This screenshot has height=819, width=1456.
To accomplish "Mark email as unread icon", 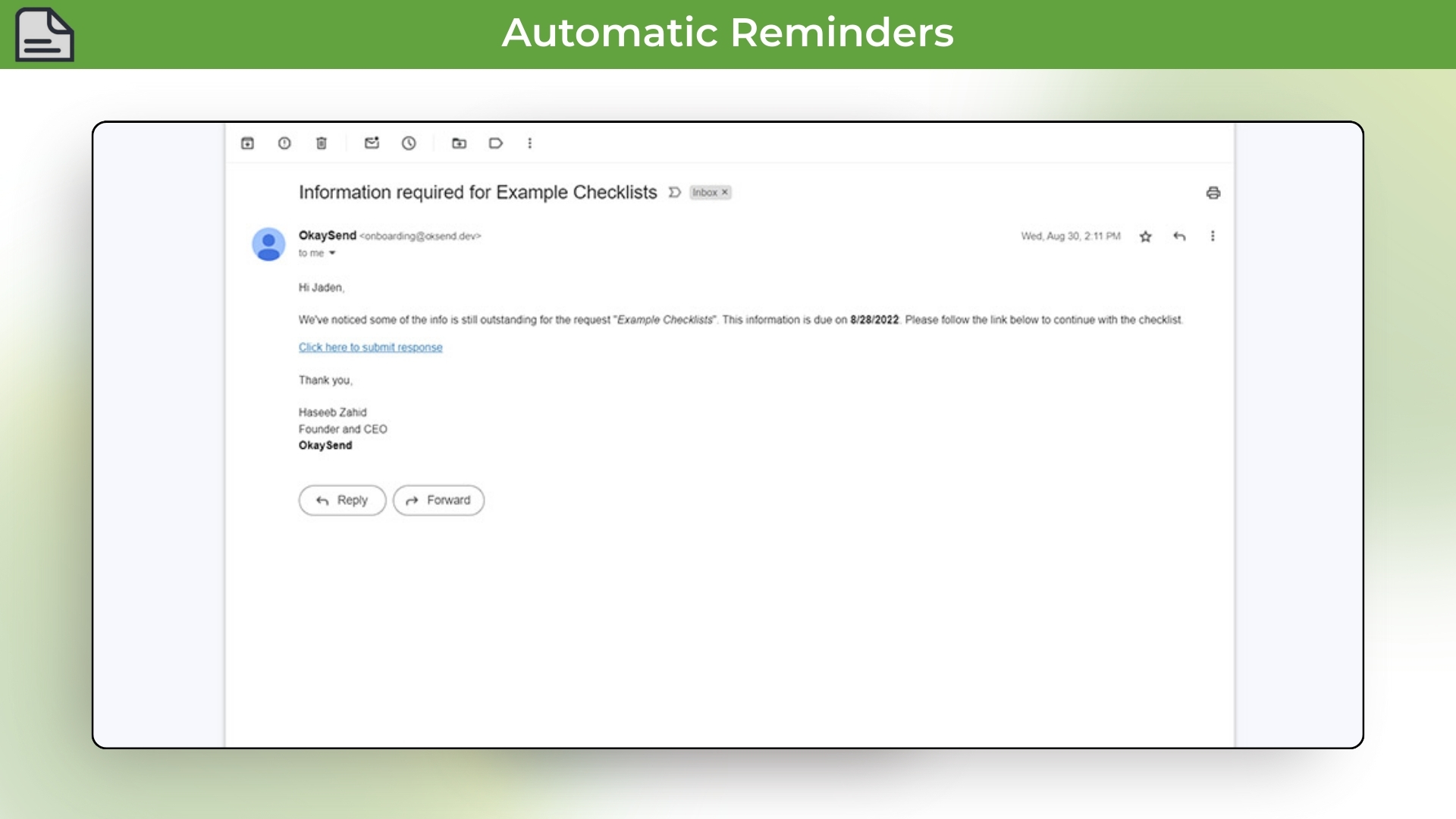I will [x=372, y=143].
